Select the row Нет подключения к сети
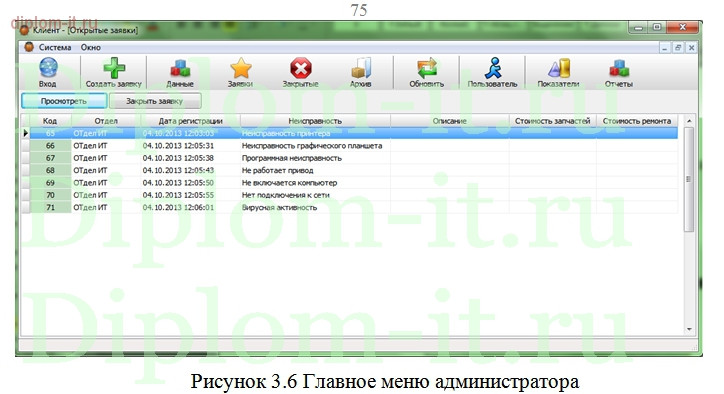Image resolution: width=724 pixels, height=394 pixels. [350, 195]
